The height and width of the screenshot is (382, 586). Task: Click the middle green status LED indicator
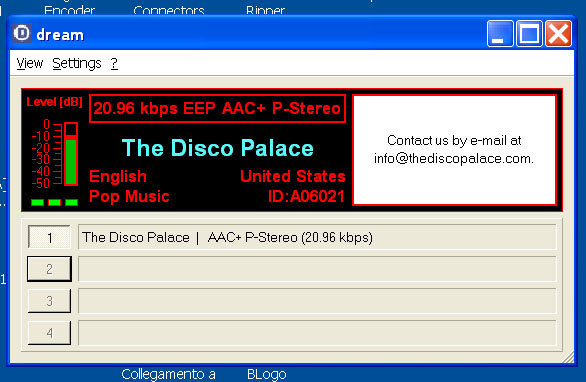pos(55,202)
